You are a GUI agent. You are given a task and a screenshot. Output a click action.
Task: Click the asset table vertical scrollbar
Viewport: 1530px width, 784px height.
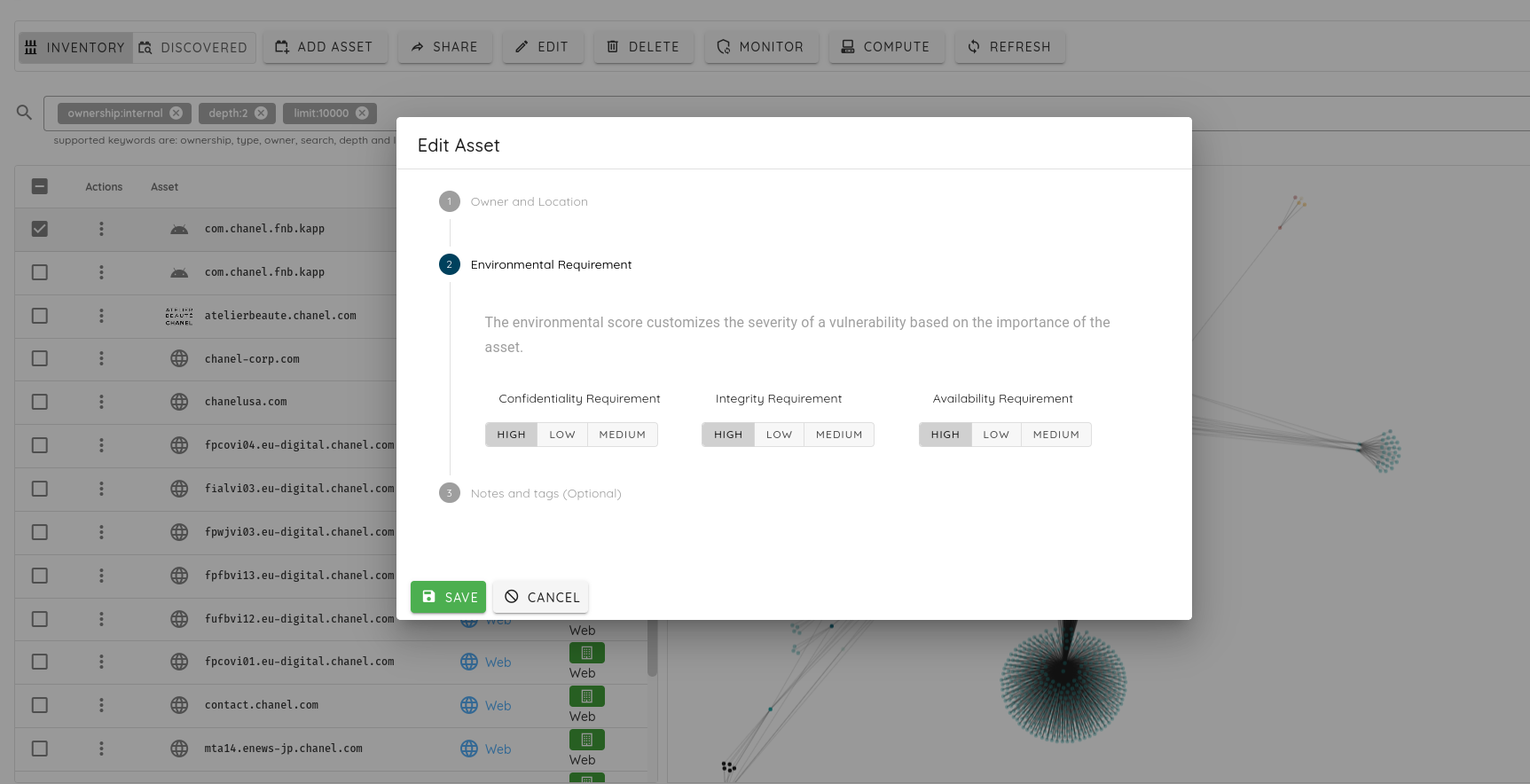653,647
